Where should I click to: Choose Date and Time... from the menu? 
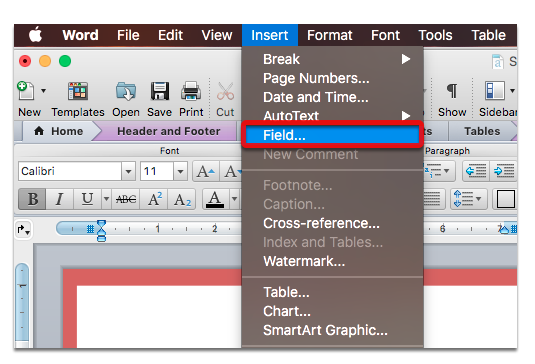pyautogui.click(x=333, y=98)
